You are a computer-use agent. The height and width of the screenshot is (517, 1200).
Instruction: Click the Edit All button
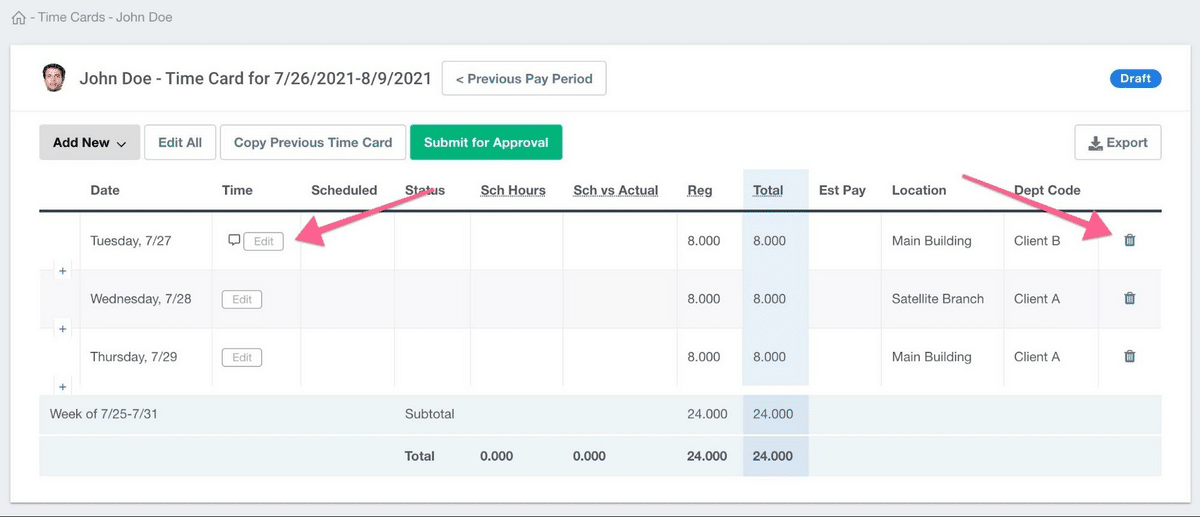point(180,143)
